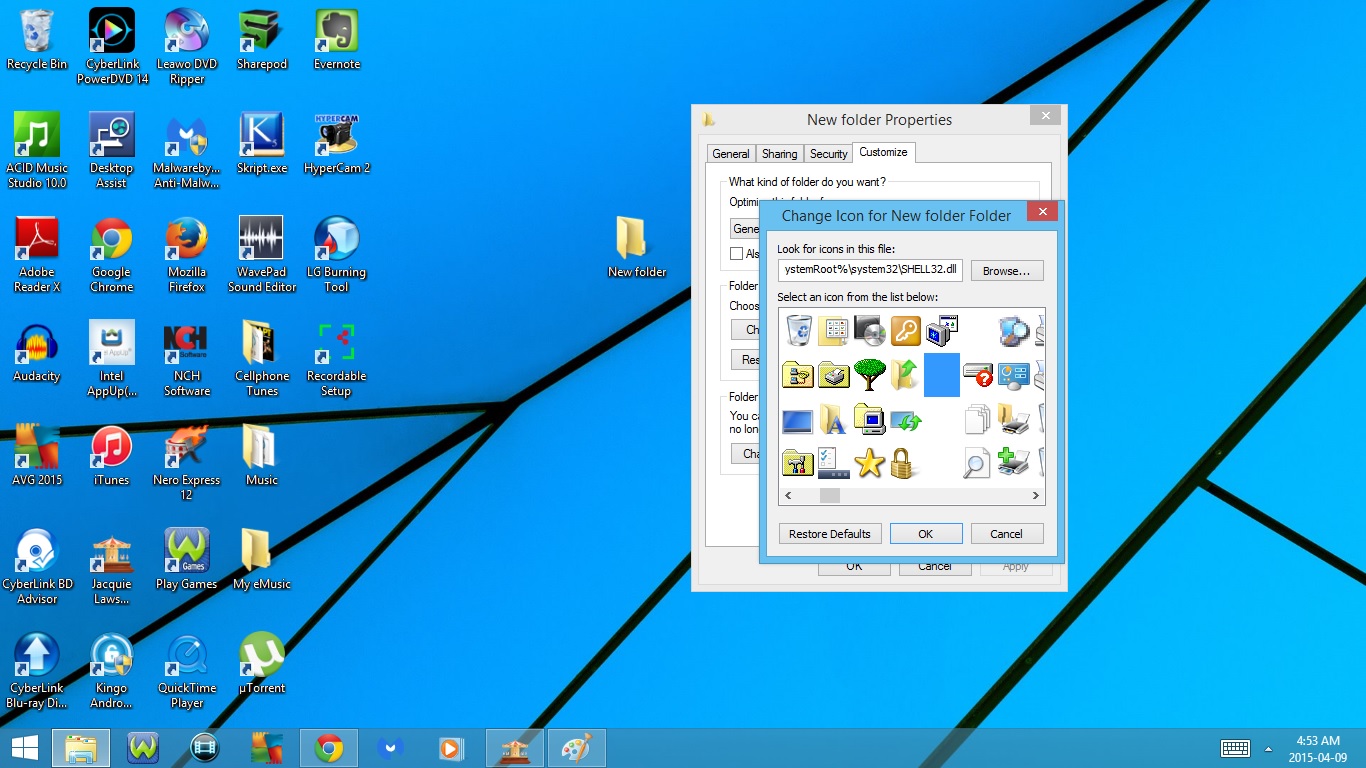Select the iTunes desktop shortcut
Screen dimensions: 1366x768
(x=111, y=457)
